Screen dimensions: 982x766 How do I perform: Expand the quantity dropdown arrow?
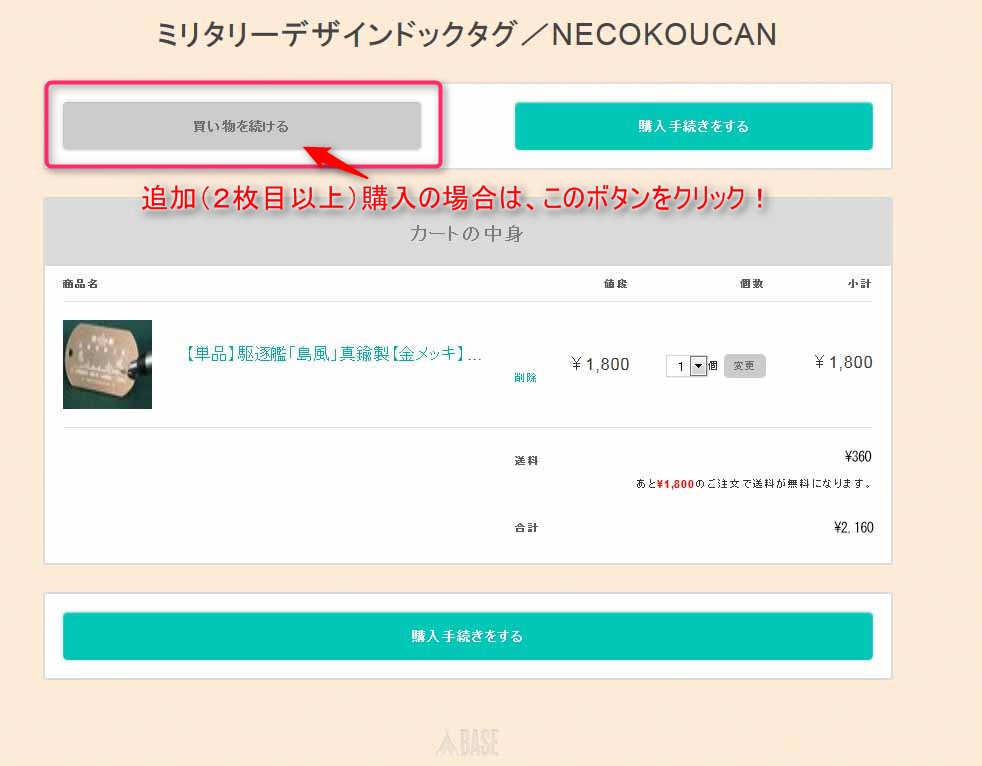(698, 366)
